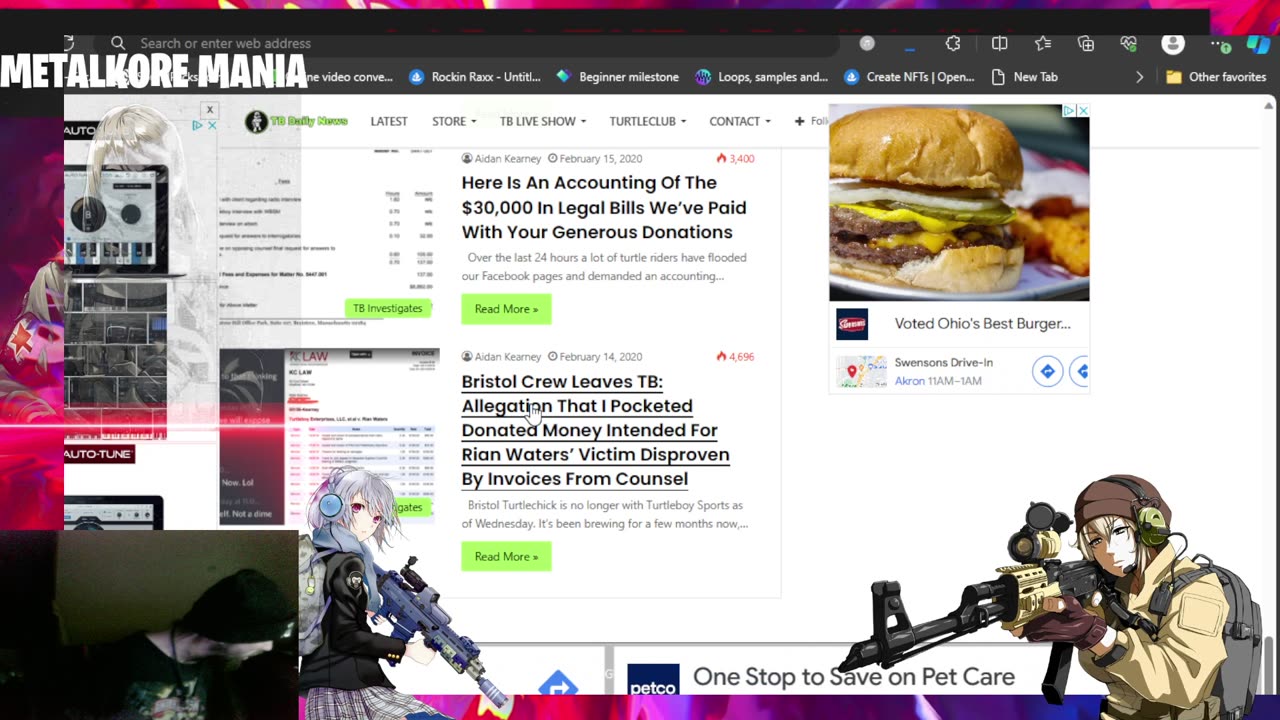Click the burger image in the ad
This screenshot has width=1280, height=720.
959,203
